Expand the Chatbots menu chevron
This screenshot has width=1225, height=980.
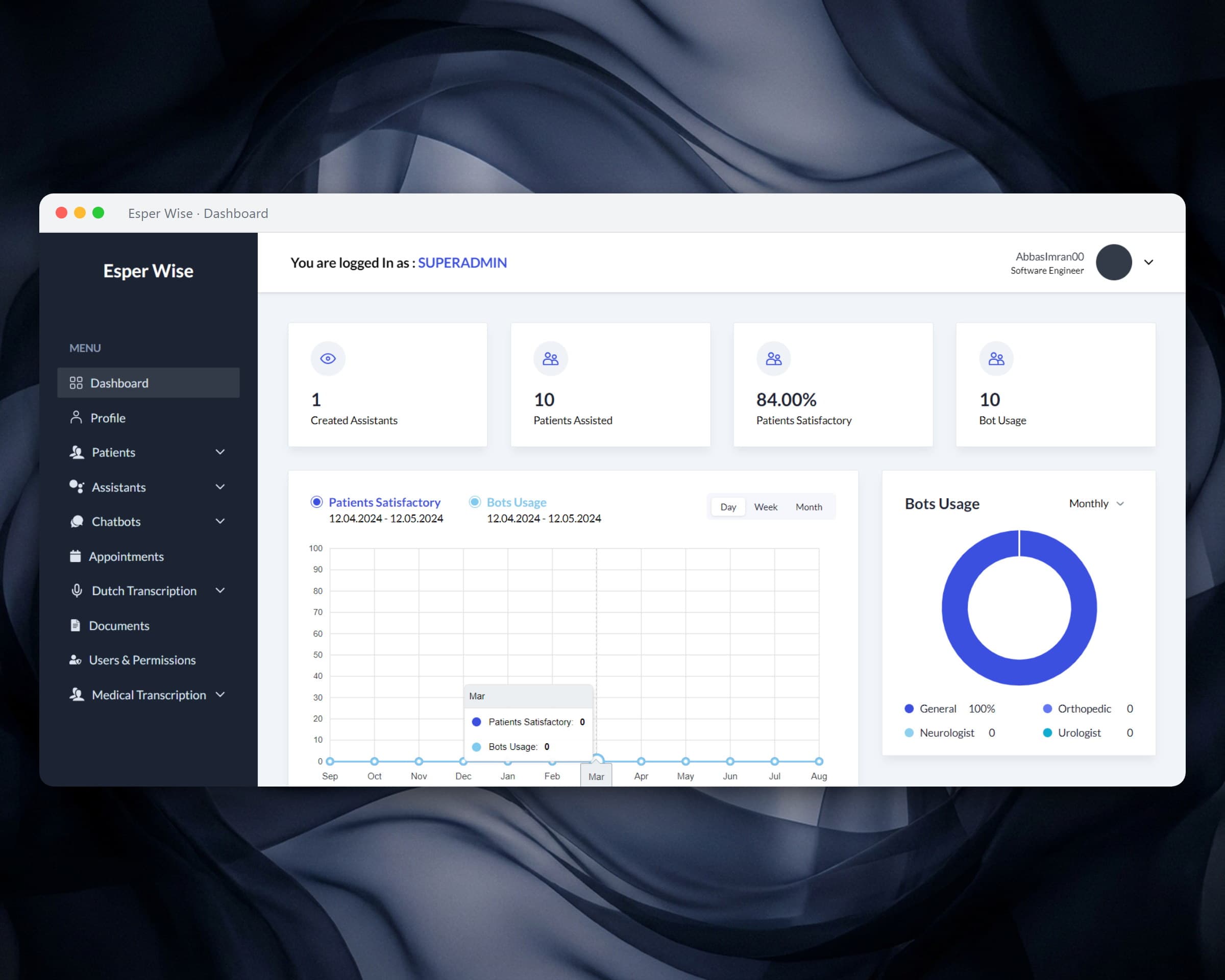(220, 521)
